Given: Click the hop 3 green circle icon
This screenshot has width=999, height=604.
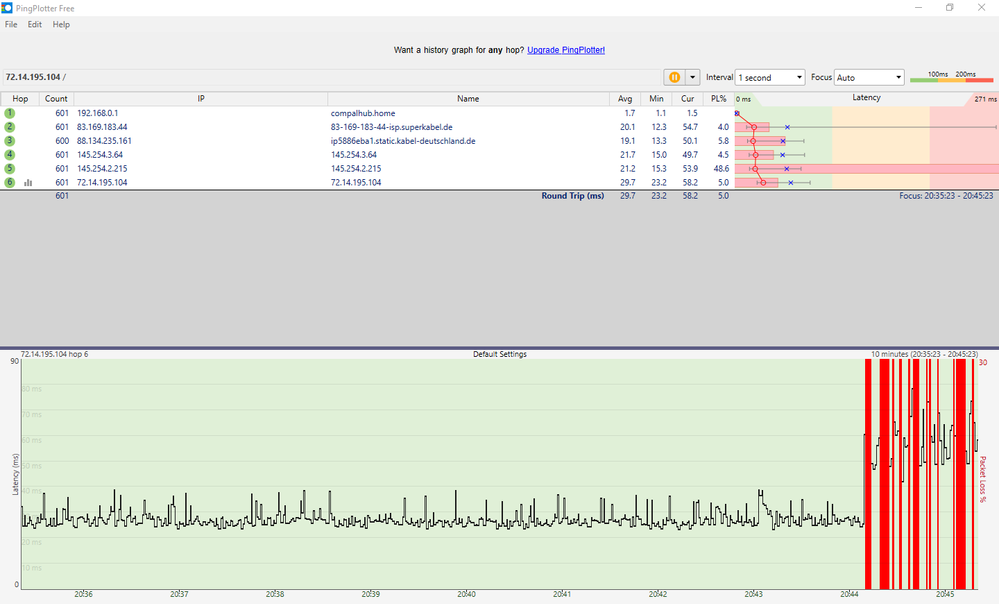Looking at the screenshot, I should 10,141.
